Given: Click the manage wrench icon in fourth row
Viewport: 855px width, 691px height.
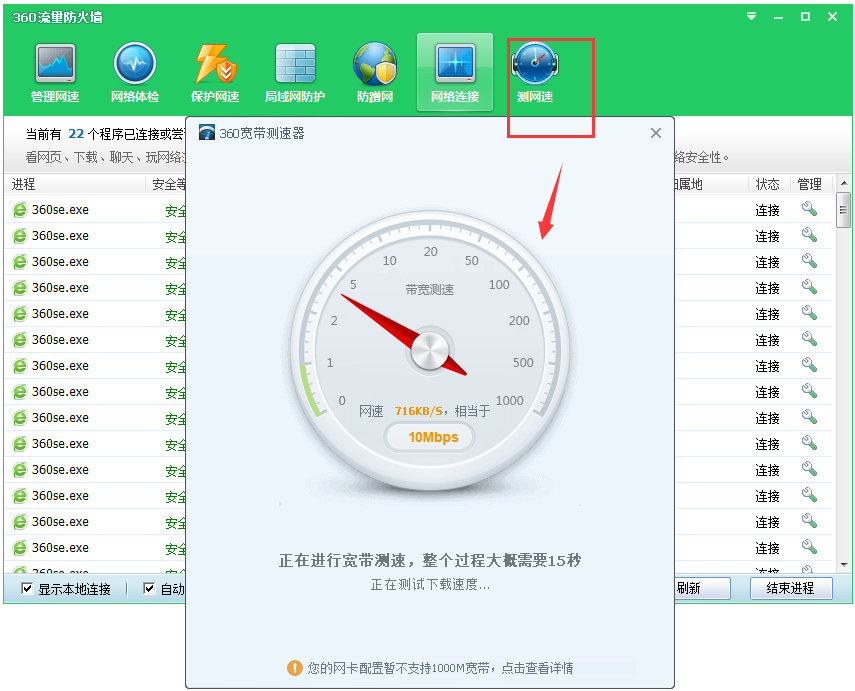Looking at the screenshot, I should [x=809, y=287].
